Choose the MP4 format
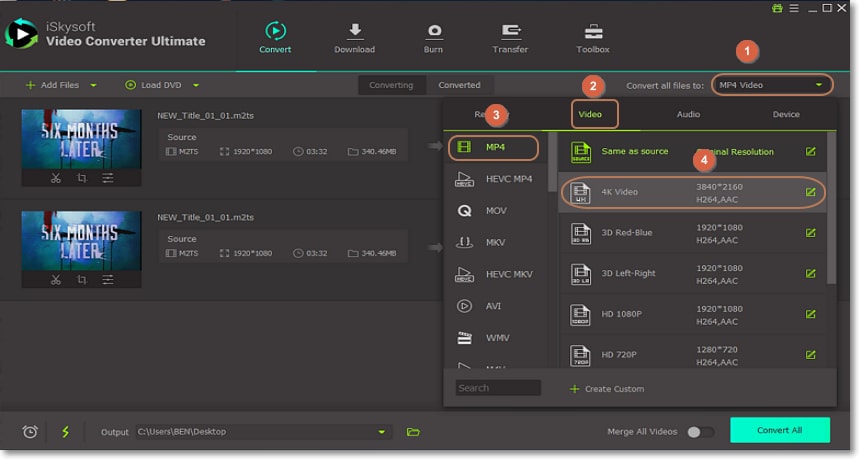The width and height of the screenshot is (859, 459). [493, 147]
